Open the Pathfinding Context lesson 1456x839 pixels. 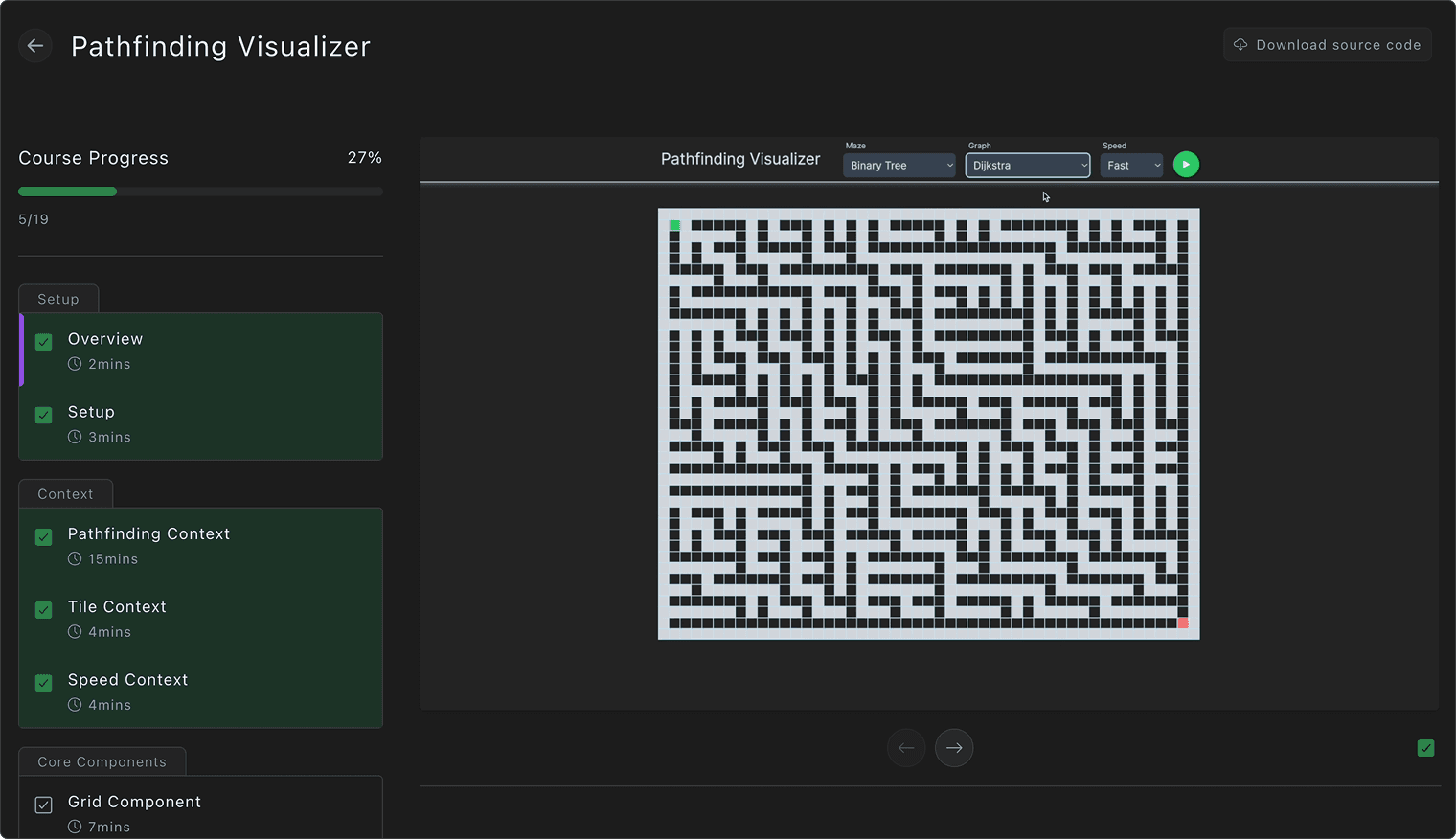click(148, 534)
